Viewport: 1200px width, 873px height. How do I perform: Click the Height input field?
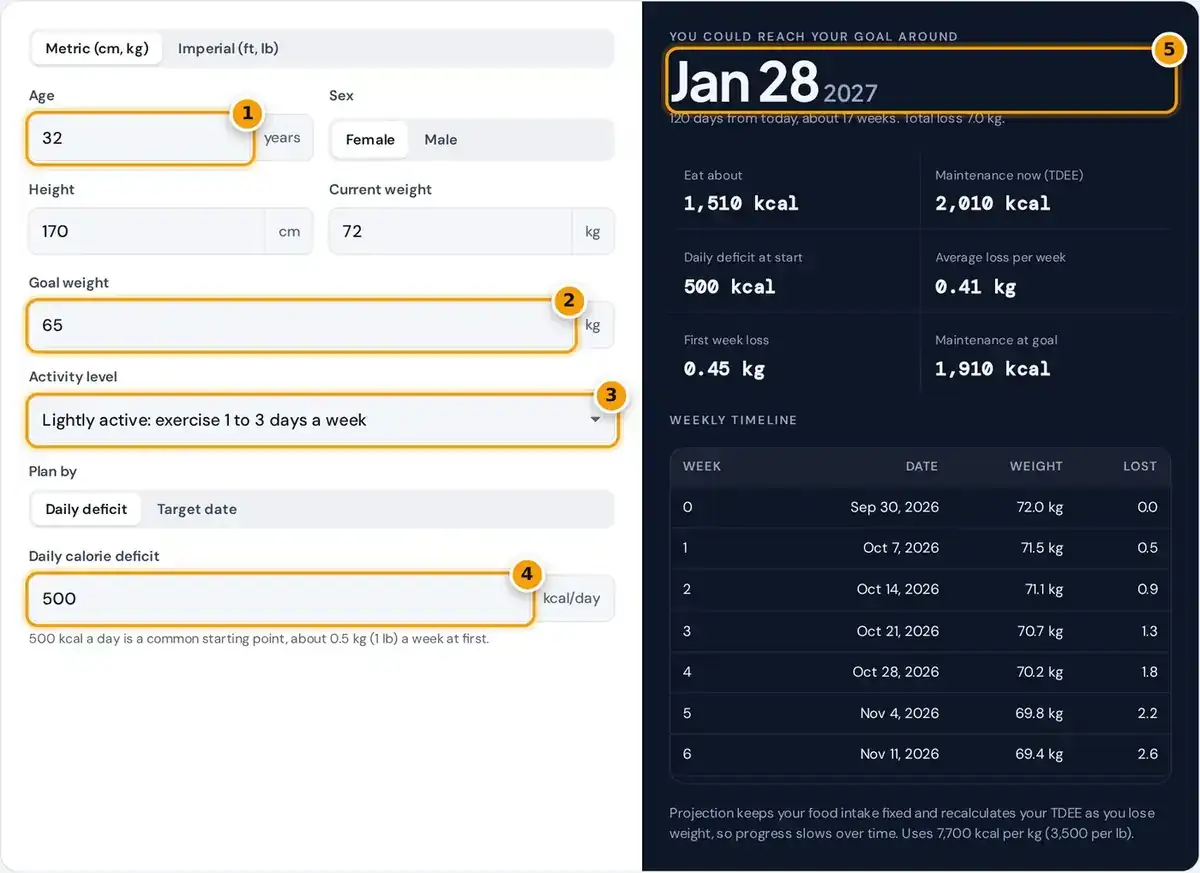147,231
